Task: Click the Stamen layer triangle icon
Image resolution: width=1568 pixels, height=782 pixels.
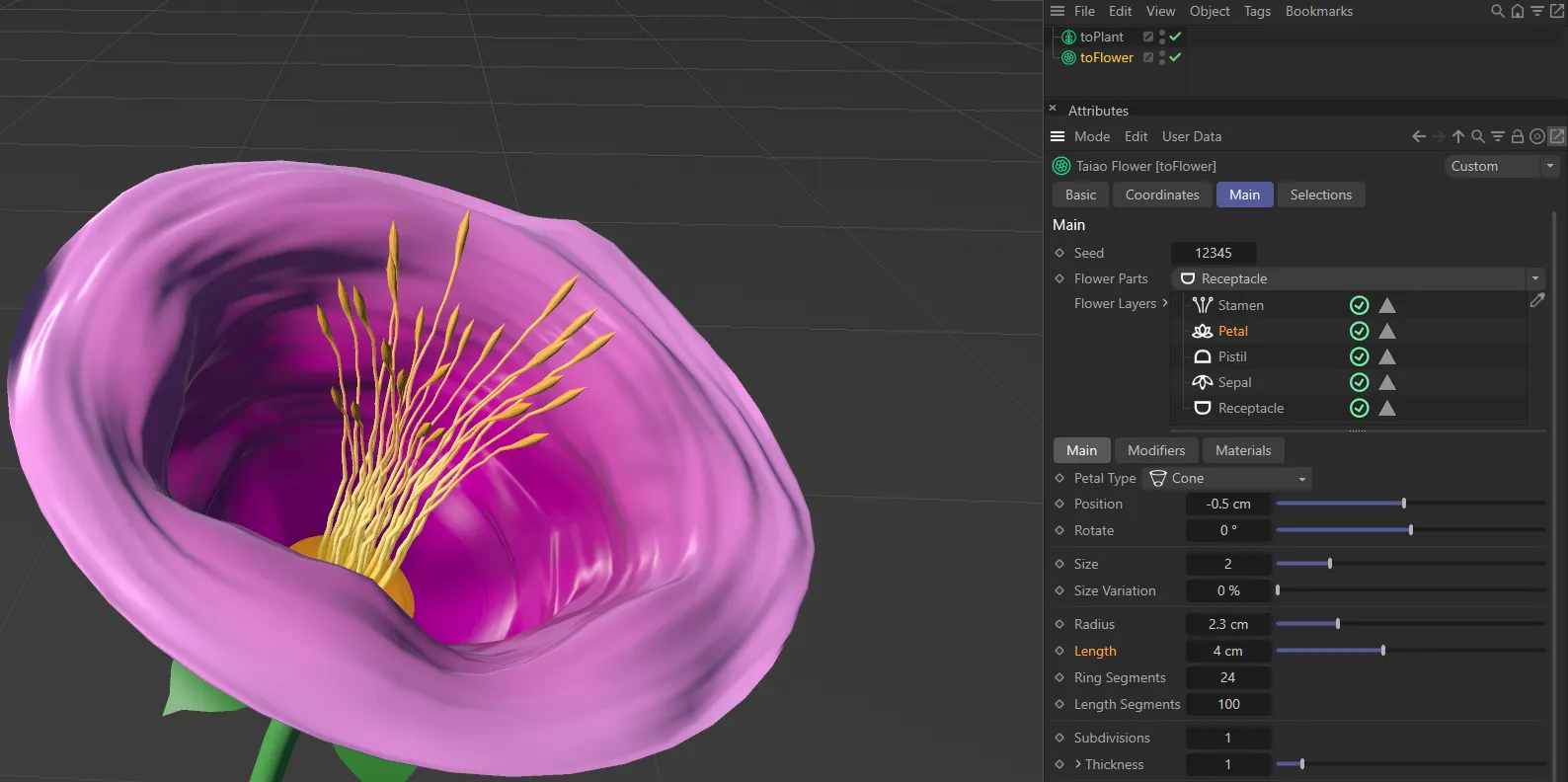Action: click(x=1387, y=305)
